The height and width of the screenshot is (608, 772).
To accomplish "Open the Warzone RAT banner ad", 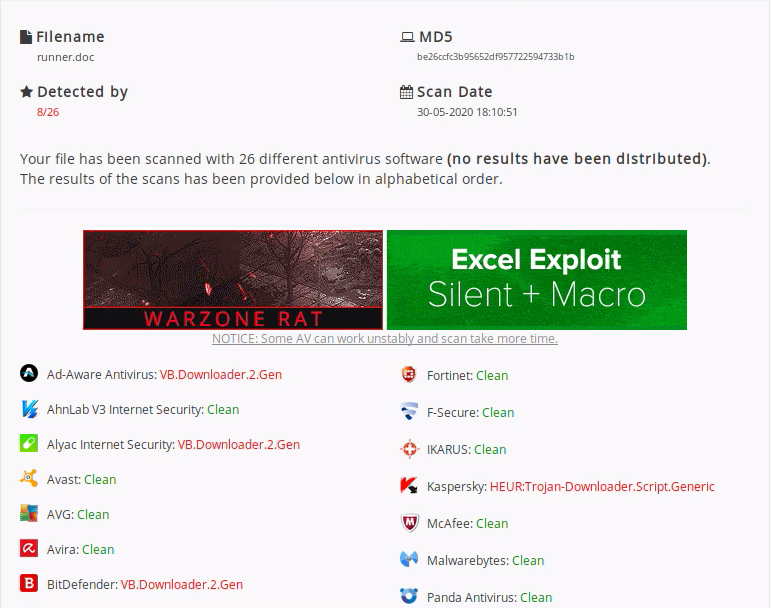I will [x=233, y=280].
